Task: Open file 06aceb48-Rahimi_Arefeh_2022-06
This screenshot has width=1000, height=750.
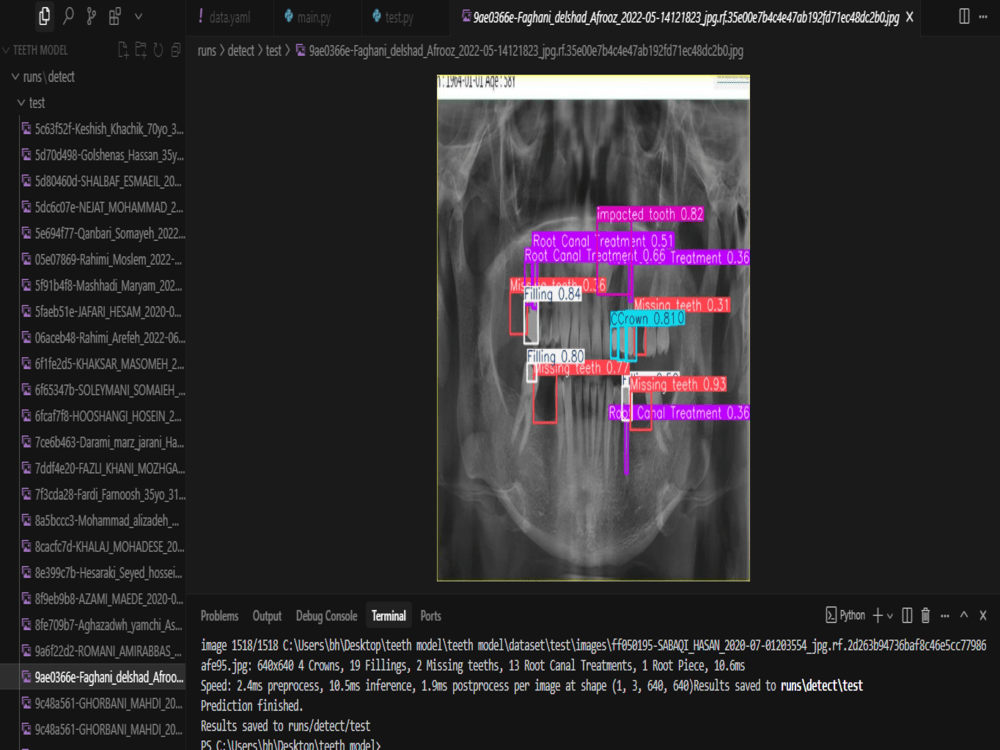Action: (x=102, y=338)
